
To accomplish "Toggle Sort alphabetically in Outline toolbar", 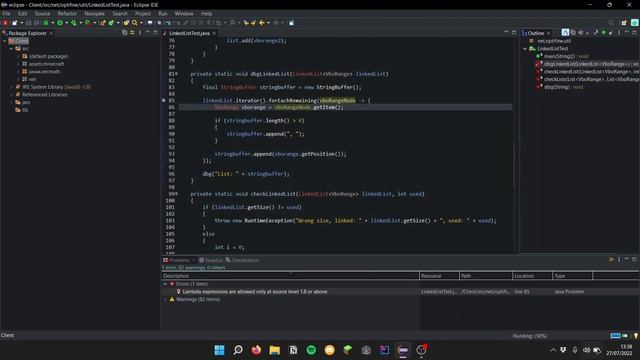I will pos(580,33).
